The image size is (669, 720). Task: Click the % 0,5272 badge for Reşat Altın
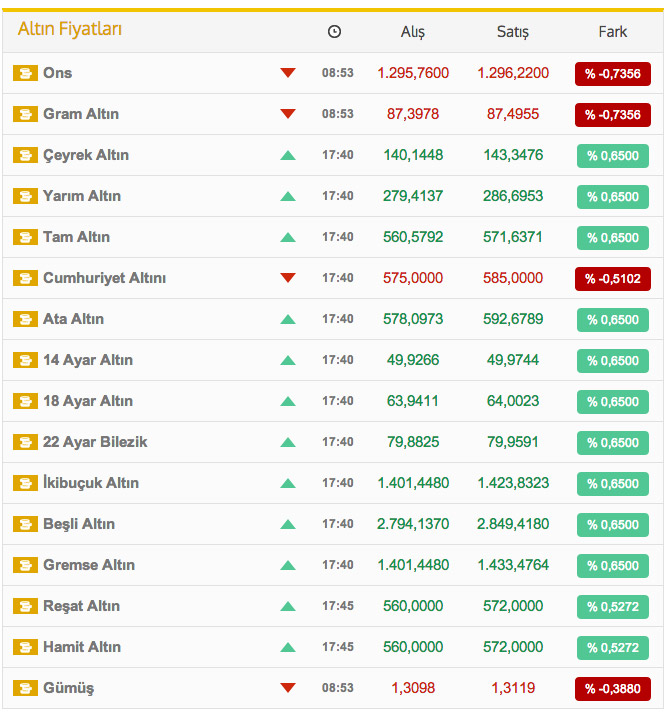coord(613,607)
